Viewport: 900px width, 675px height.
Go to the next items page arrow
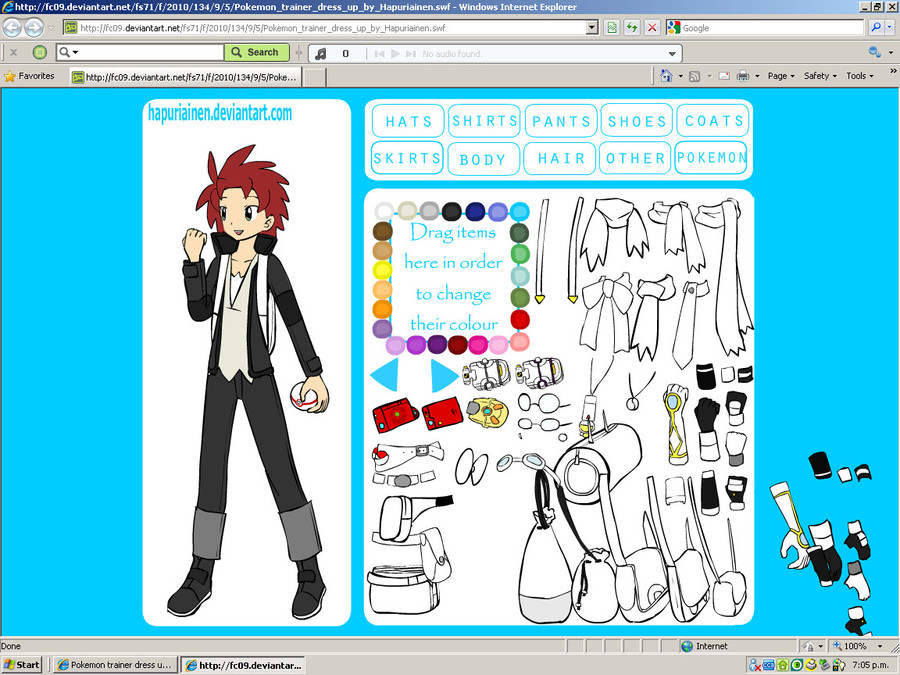[x=444, y=375]
